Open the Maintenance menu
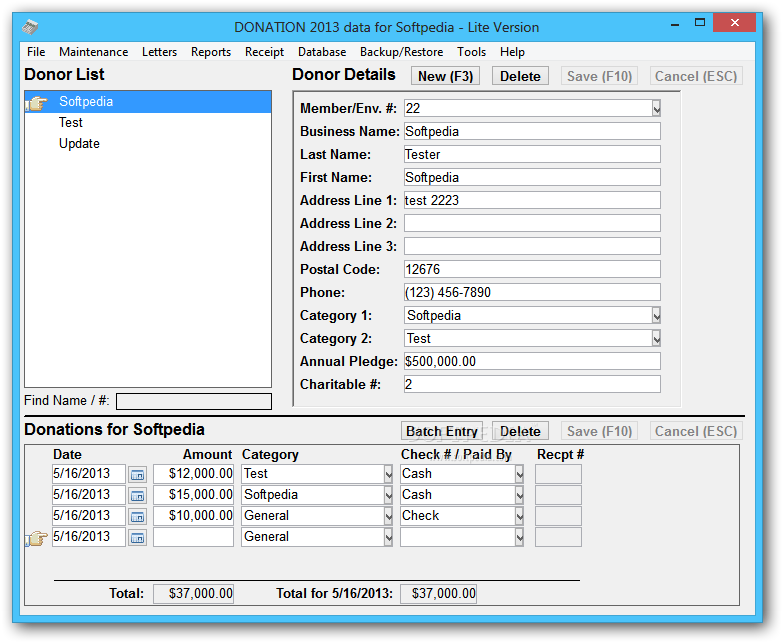The height and width of the screenshot is (643, 783). pyautogui.click(x=93, y=52)
